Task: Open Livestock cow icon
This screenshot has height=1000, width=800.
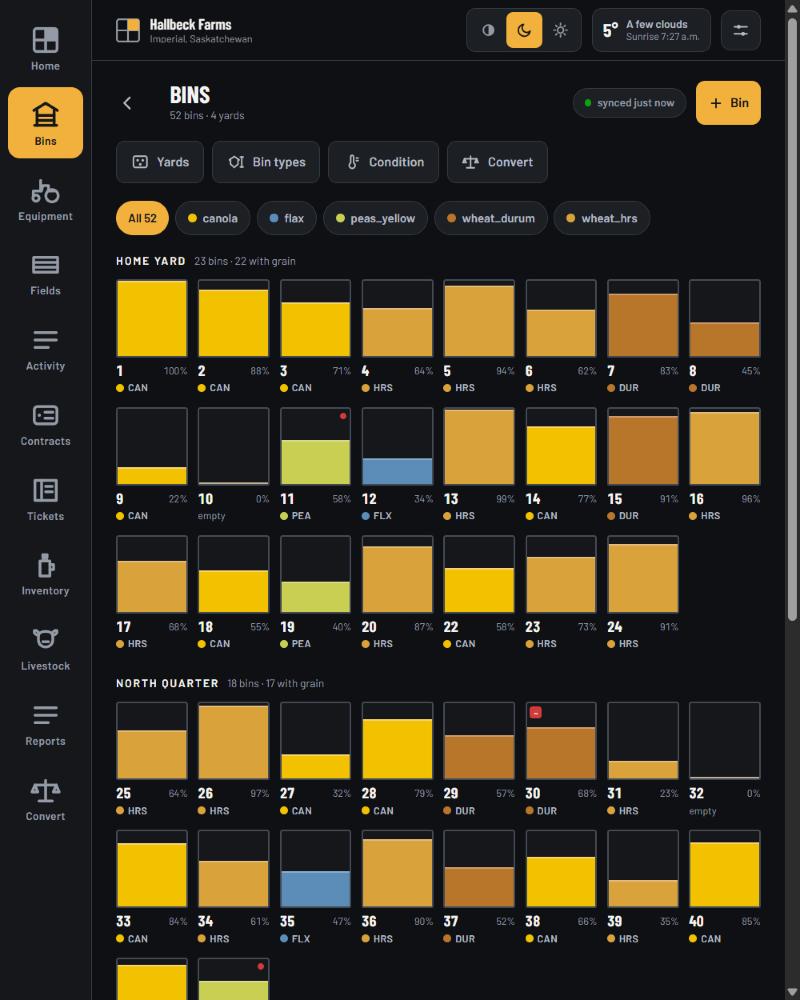Action: coord(45,640)
